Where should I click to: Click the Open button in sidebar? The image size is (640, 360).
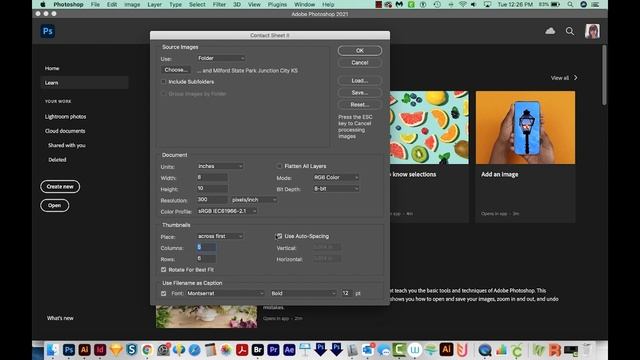coord(54,205)
